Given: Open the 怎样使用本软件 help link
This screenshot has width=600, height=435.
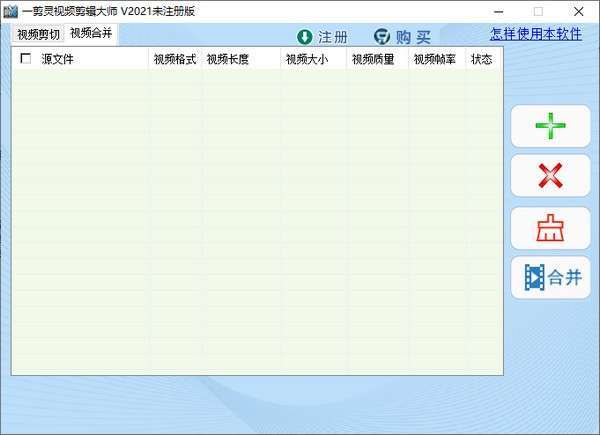Looking at the screenshot, I should point(536,34).
